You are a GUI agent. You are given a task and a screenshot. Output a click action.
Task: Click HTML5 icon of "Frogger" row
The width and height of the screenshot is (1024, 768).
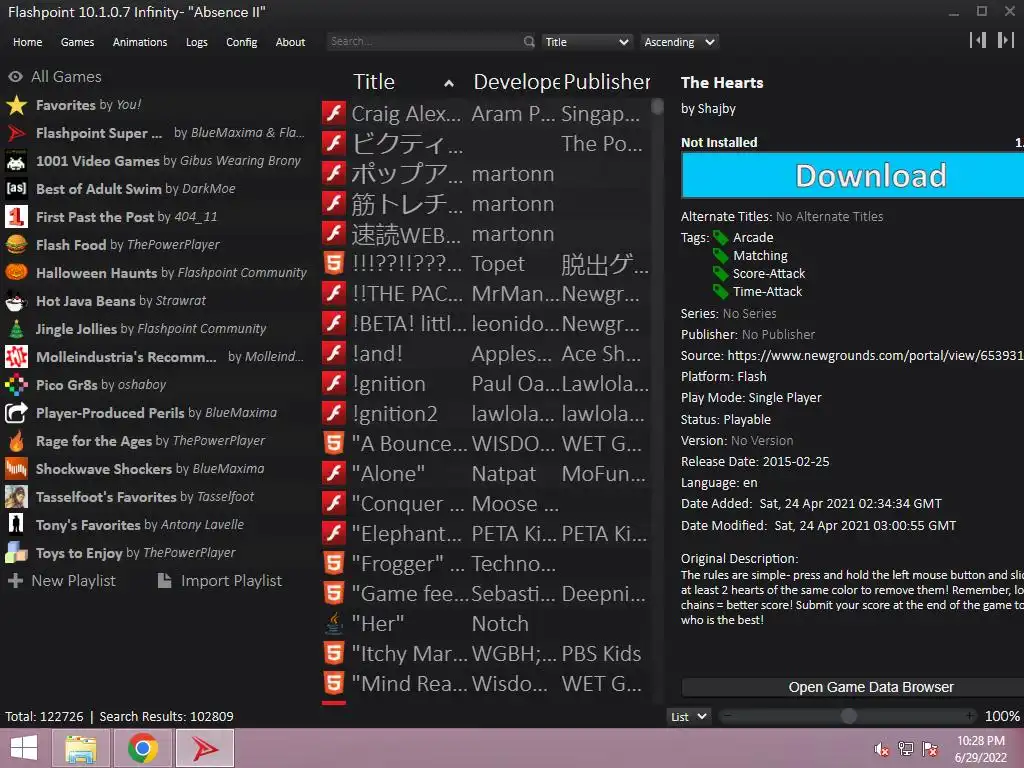pos(334,564)
